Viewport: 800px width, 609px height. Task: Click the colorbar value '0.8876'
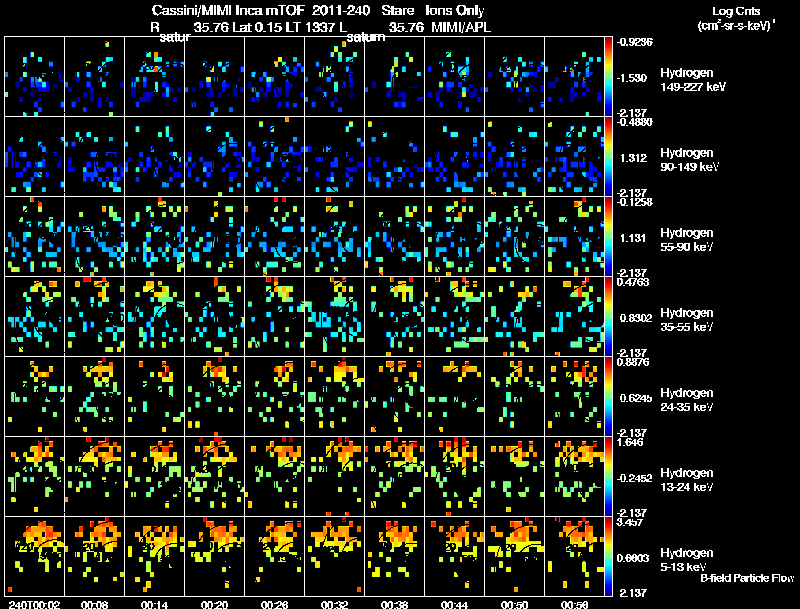point(633,363)
